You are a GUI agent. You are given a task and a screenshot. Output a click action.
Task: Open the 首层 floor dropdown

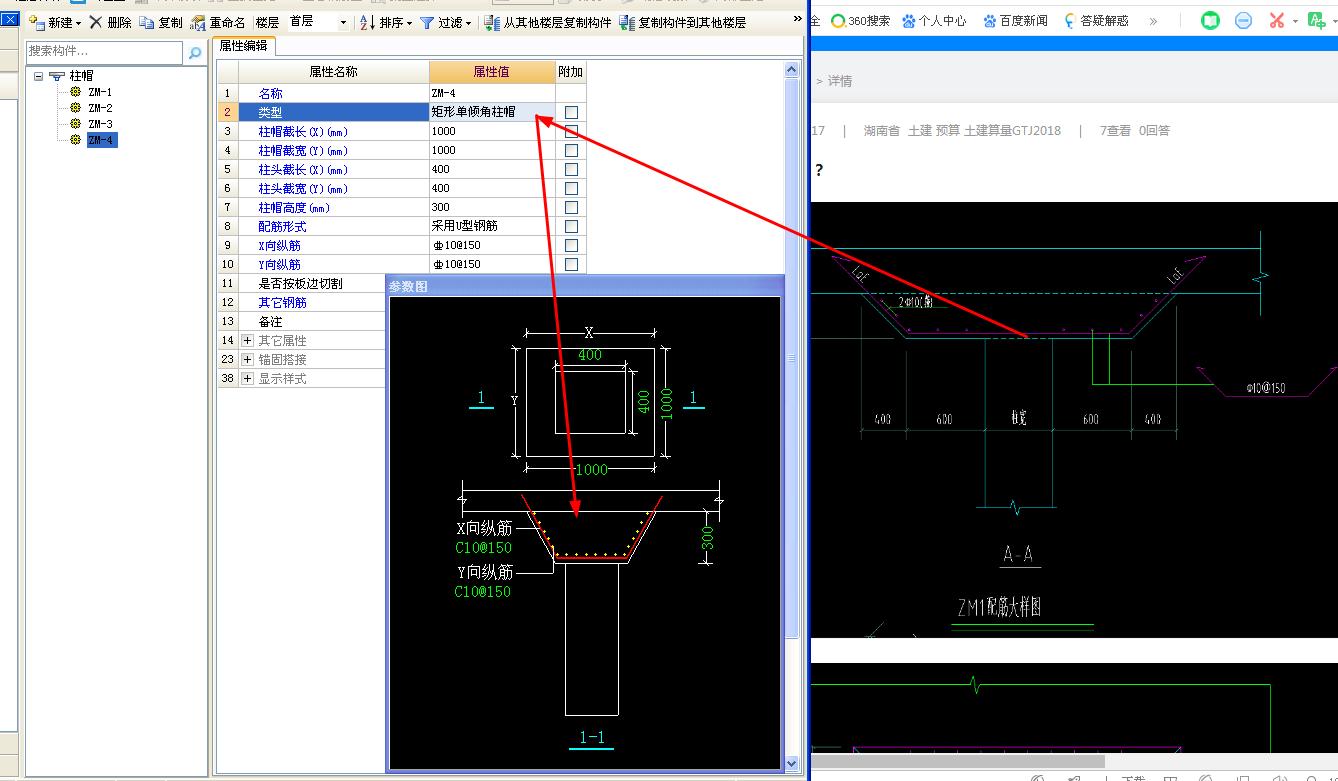tap(343, 22)
